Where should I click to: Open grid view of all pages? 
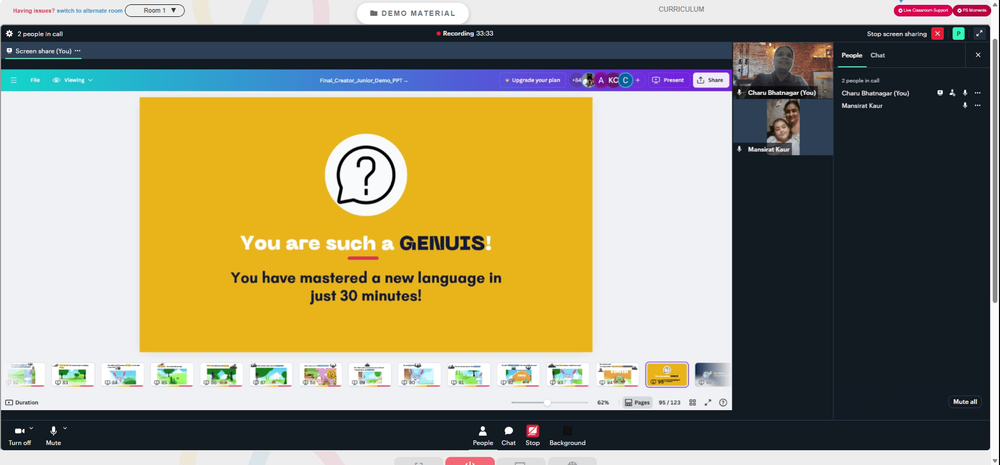pos(693,402)
